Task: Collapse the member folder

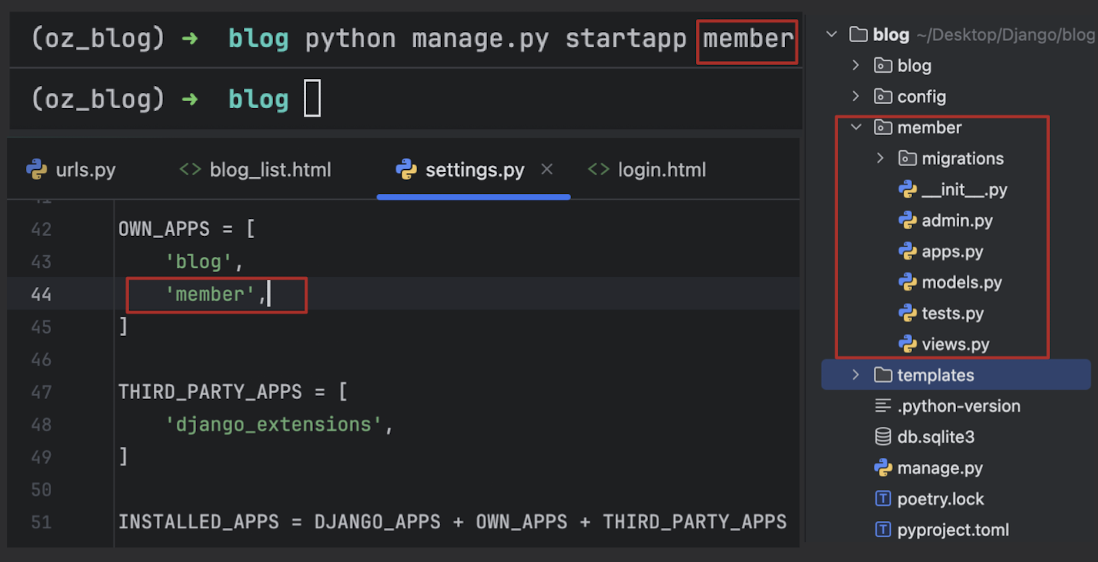Action: tap(856, 128)
